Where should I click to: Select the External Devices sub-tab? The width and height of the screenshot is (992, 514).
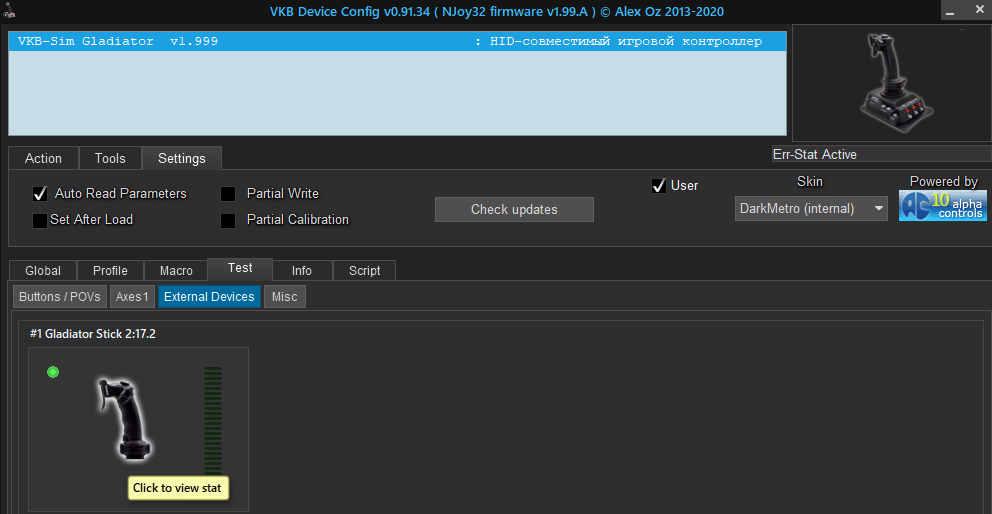[209, 296]
